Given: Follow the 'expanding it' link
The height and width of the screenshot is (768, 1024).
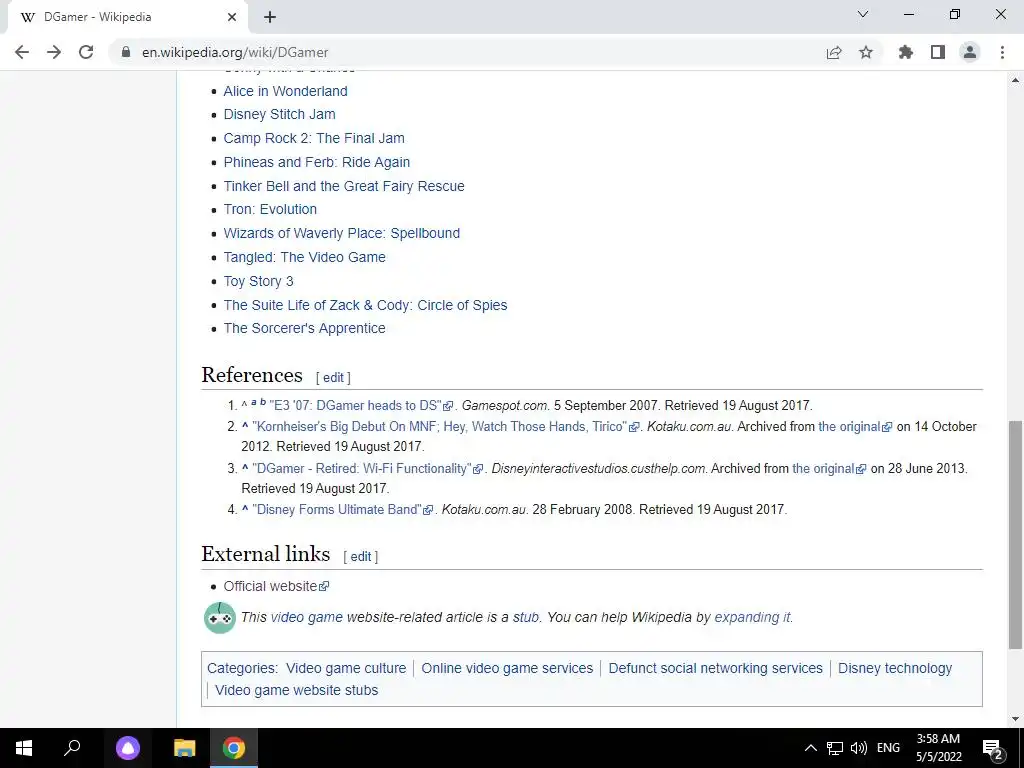Looking at the screenshot, I should (x=752, y=617).
